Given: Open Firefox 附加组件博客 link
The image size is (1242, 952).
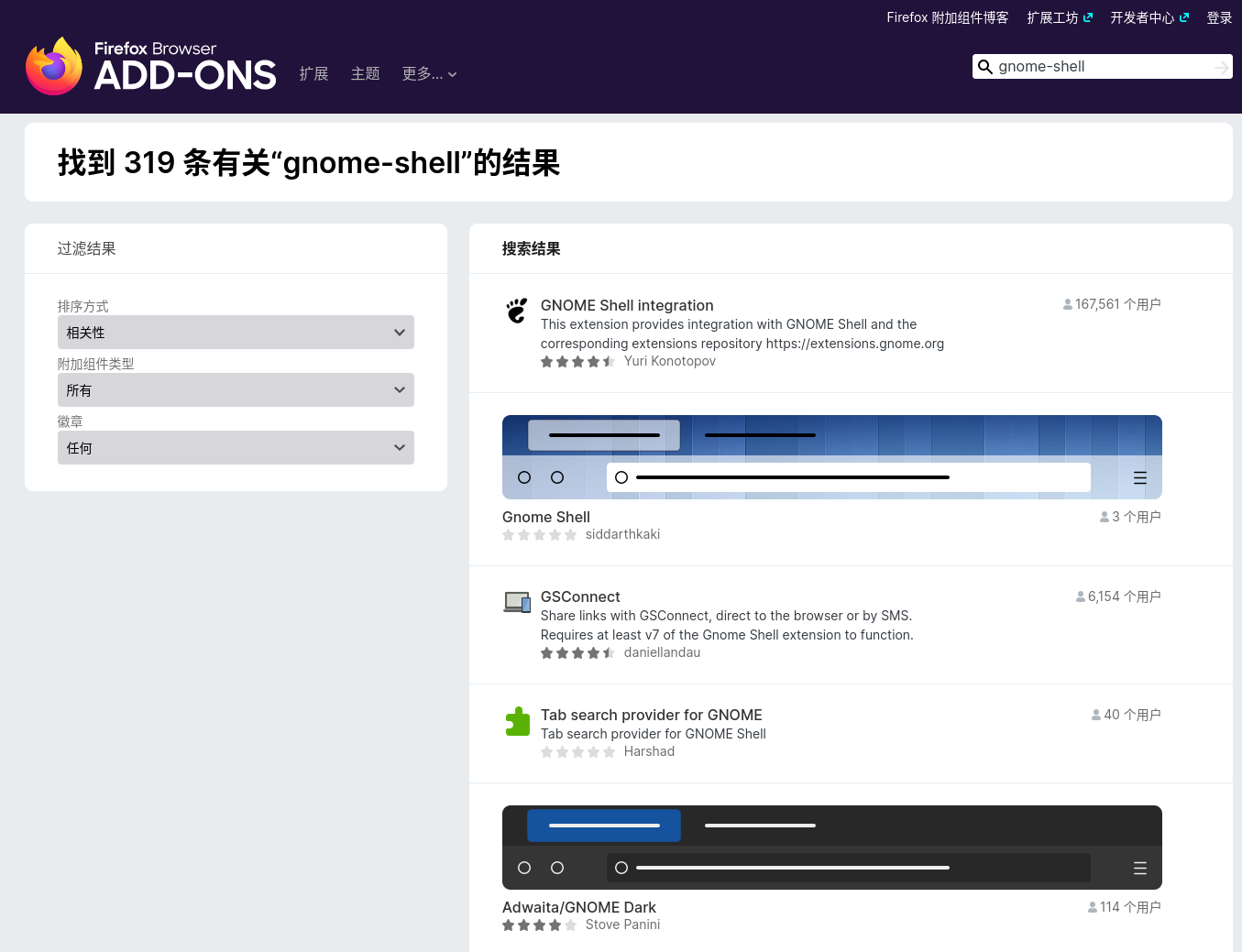Looking at the screenshot, I should click(x=947, y=17).
